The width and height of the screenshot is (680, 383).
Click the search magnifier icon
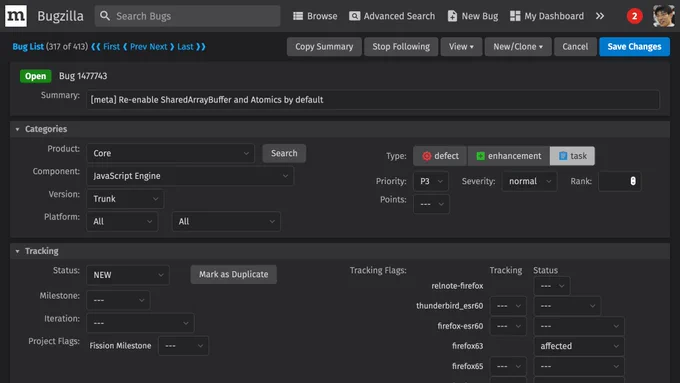coord(105,16)
